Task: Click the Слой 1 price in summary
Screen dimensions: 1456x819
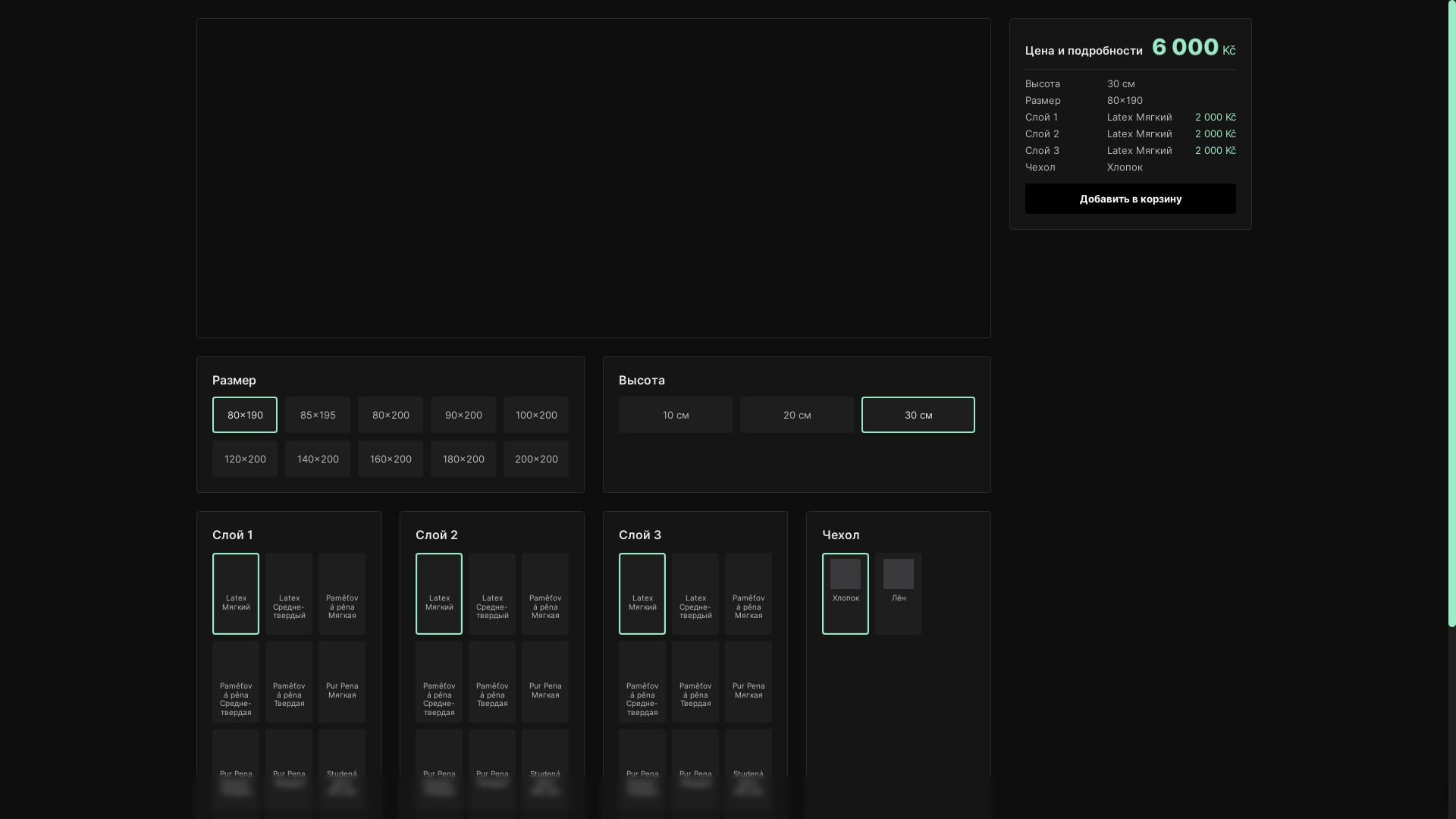Action: click(1216, 117)
